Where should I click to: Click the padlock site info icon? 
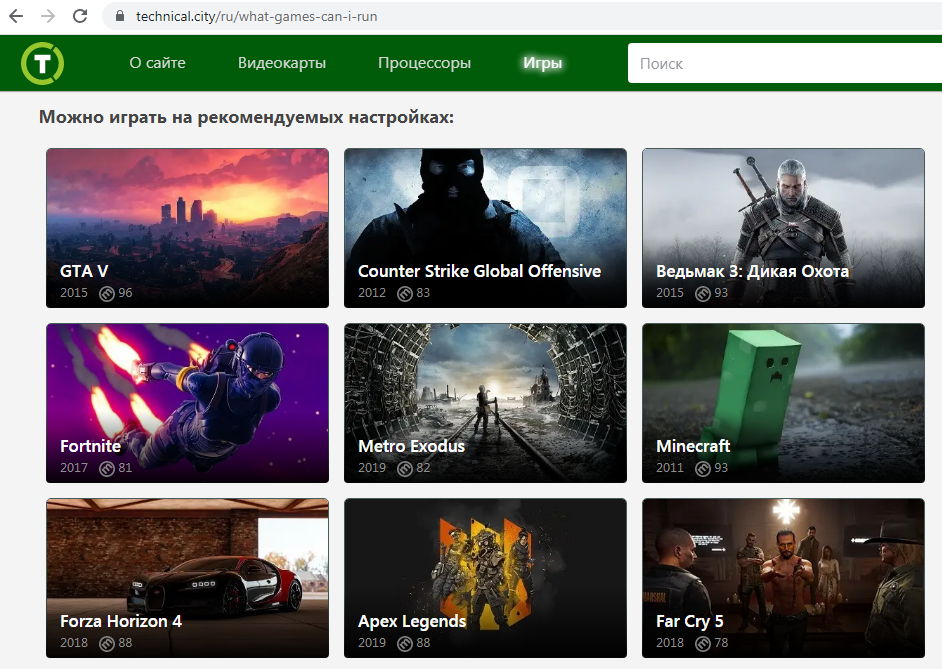(120, 16)
